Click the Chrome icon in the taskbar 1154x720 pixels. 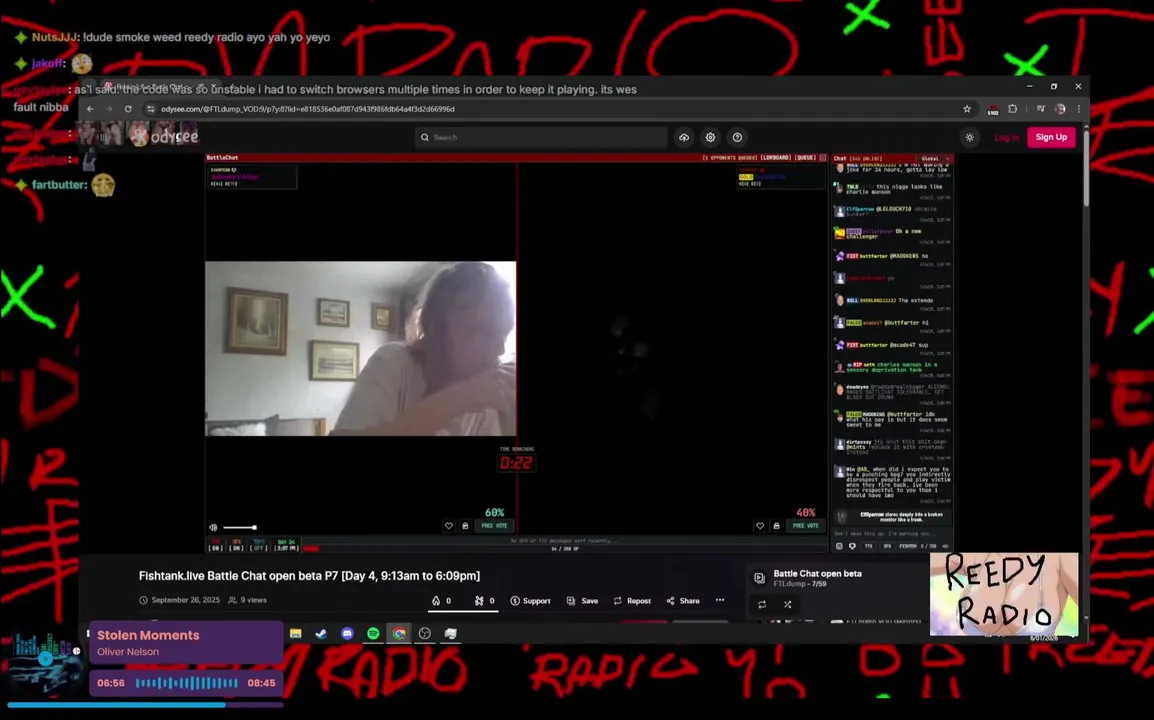click(x=399, y=634)
